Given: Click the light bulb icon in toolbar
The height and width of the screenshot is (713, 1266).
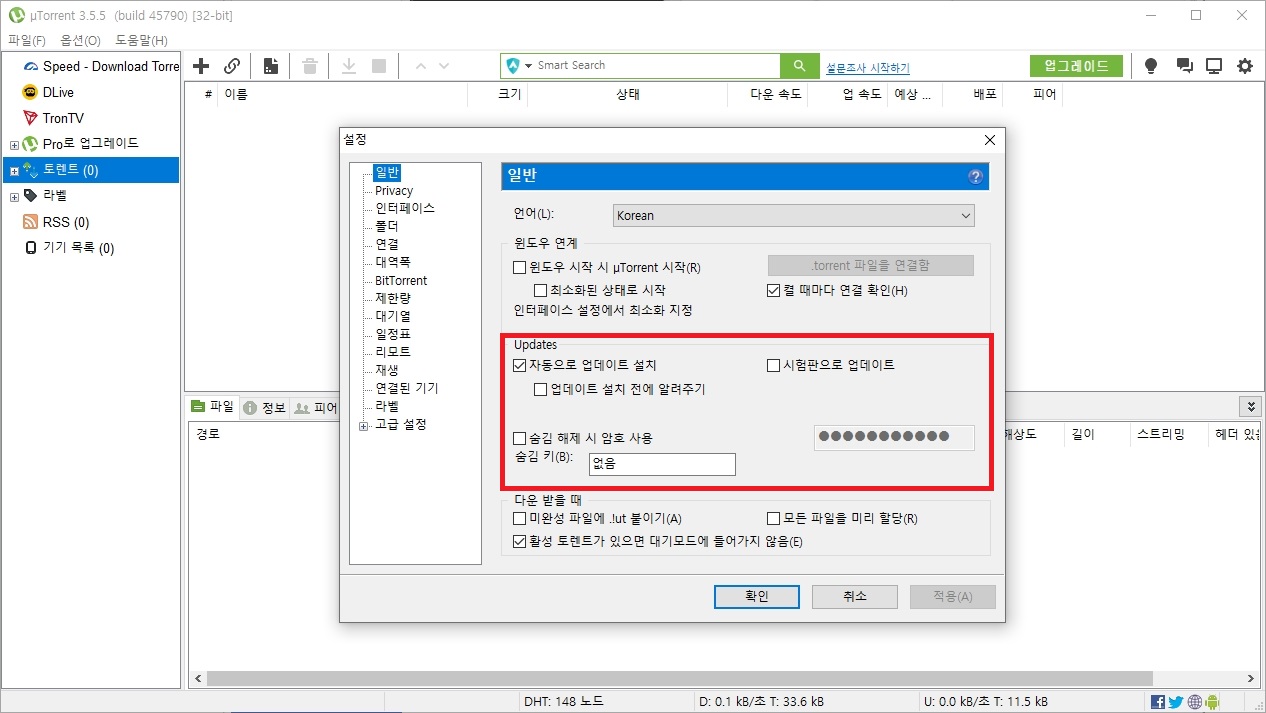Looking at the screenshot, I should (x=1151, y=66).
